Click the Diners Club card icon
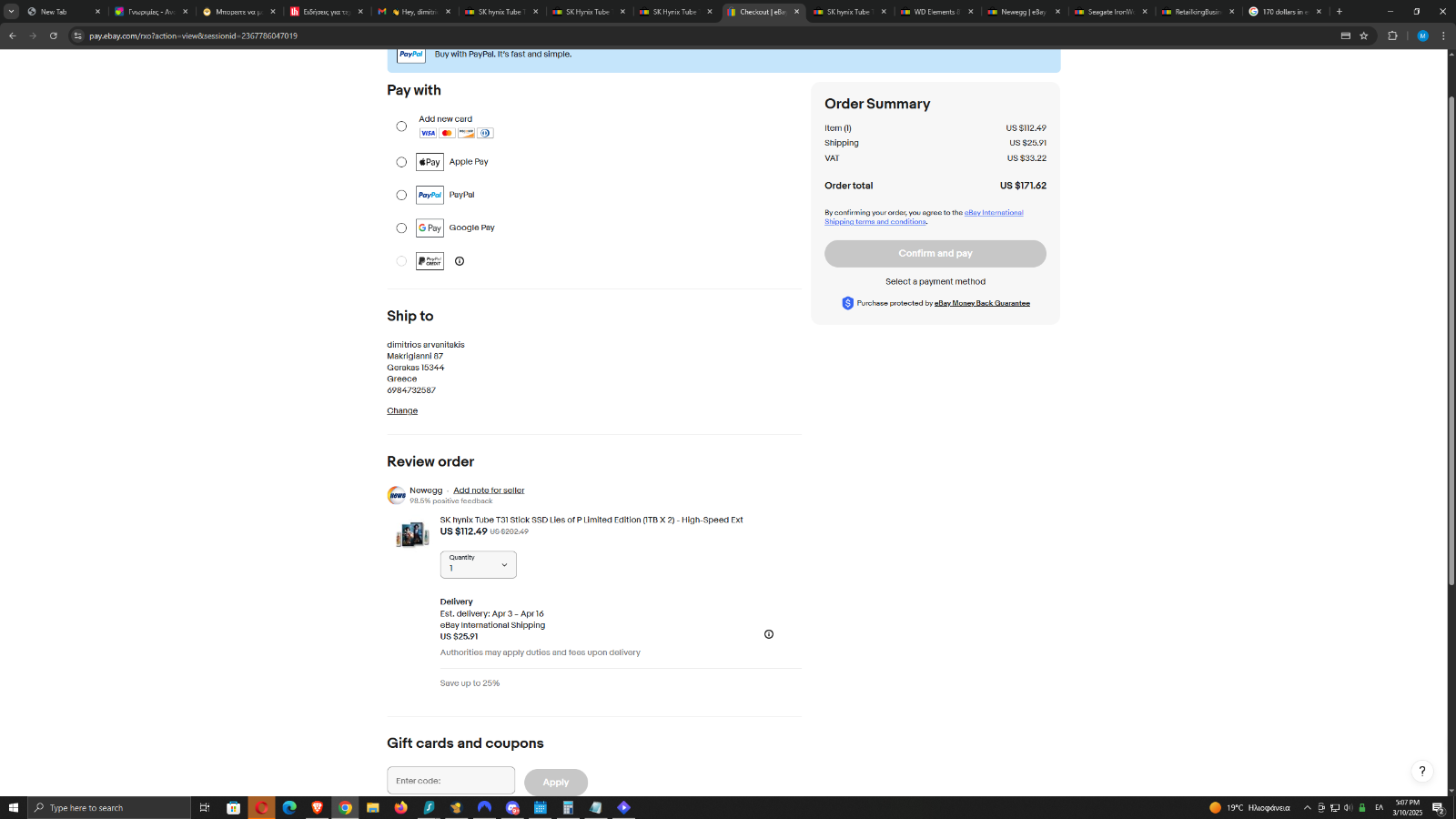 [x=485, y=133]
